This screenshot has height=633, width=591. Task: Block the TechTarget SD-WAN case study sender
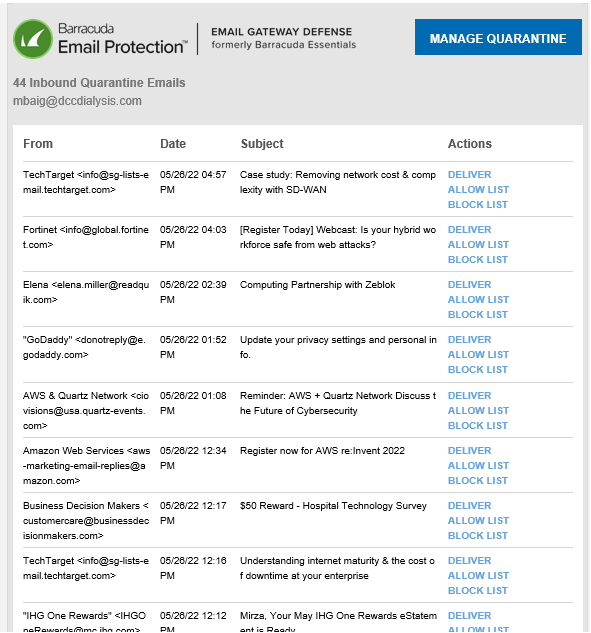tap(478, 205)
